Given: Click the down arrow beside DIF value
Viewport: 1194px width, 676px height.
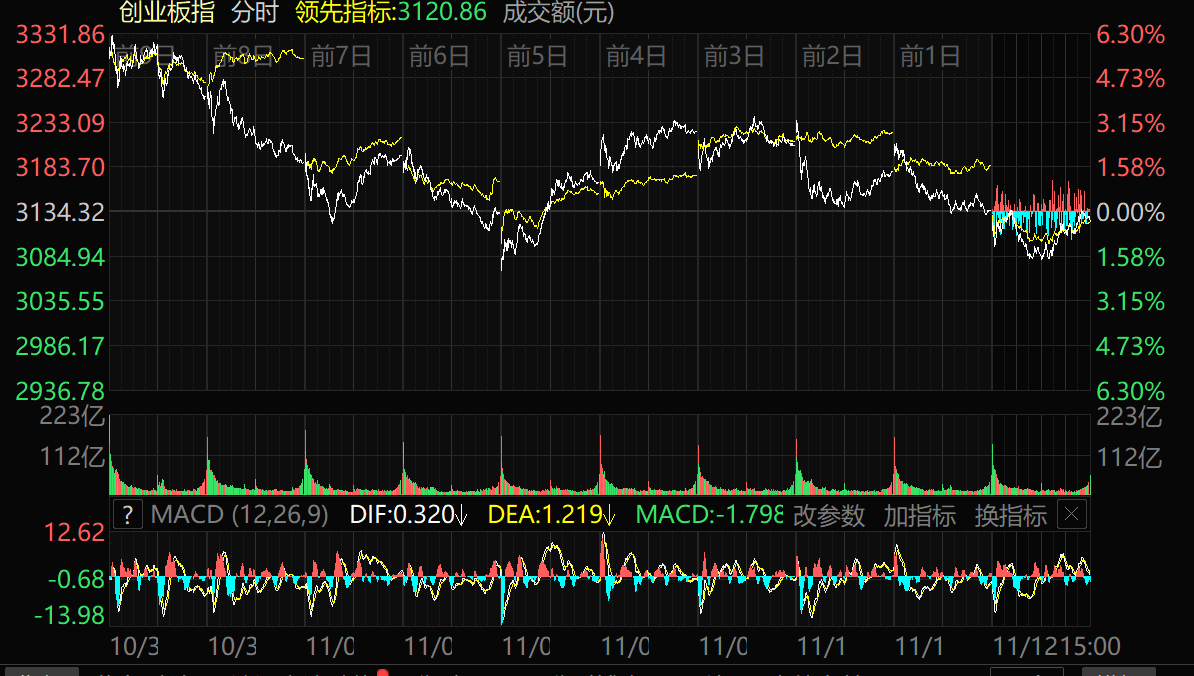Looking at the screenshot, I should (461, 516).
